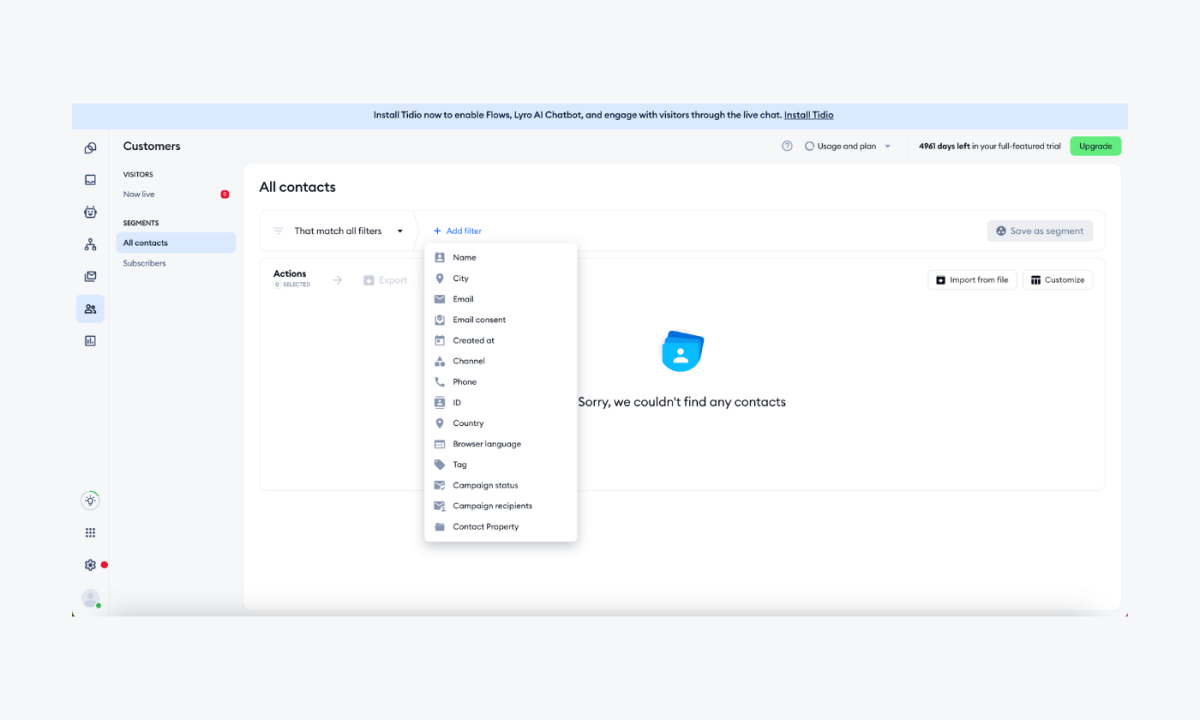Open the Inbox icon in the sidebar
The height and width of the screenshot is (720, 1200).
click(90, 179)
